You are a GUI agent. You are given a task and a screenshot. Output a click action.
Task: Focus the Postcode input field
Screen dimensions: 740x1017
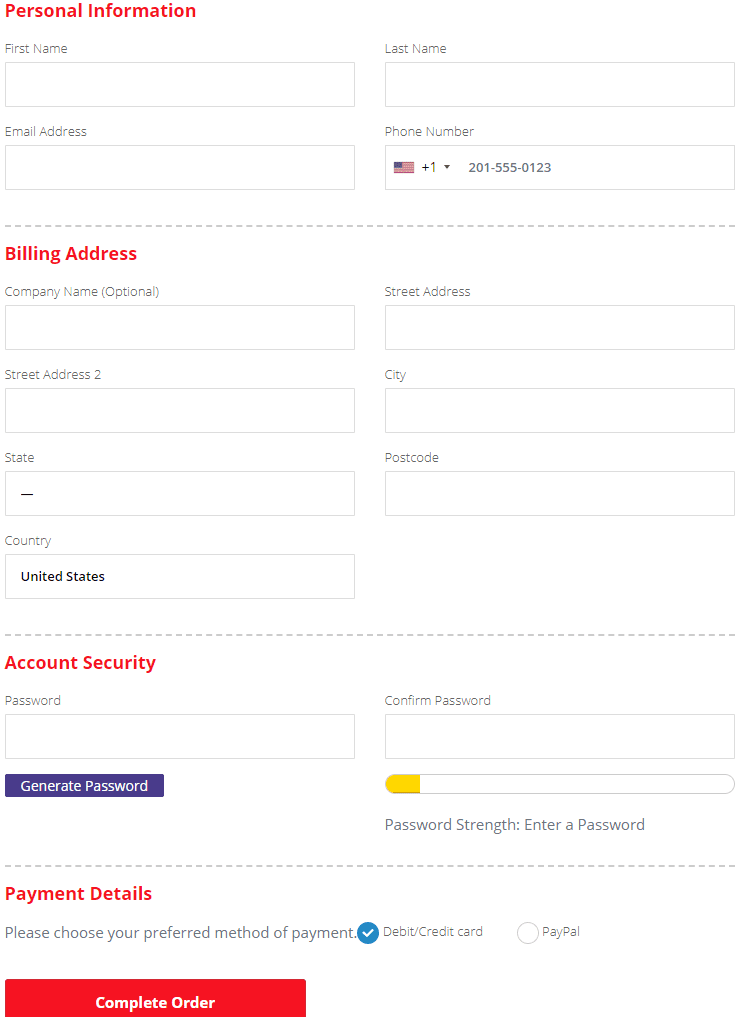[560, 494]
